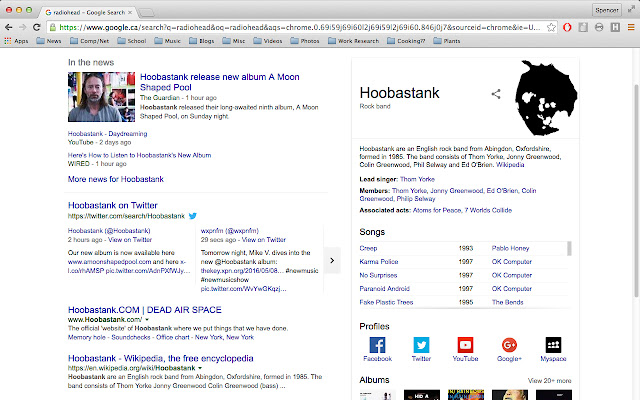The width and height of the screenshot is (640, 400).
Task: Select the Creep song row
Action: (x=463, y=248)
